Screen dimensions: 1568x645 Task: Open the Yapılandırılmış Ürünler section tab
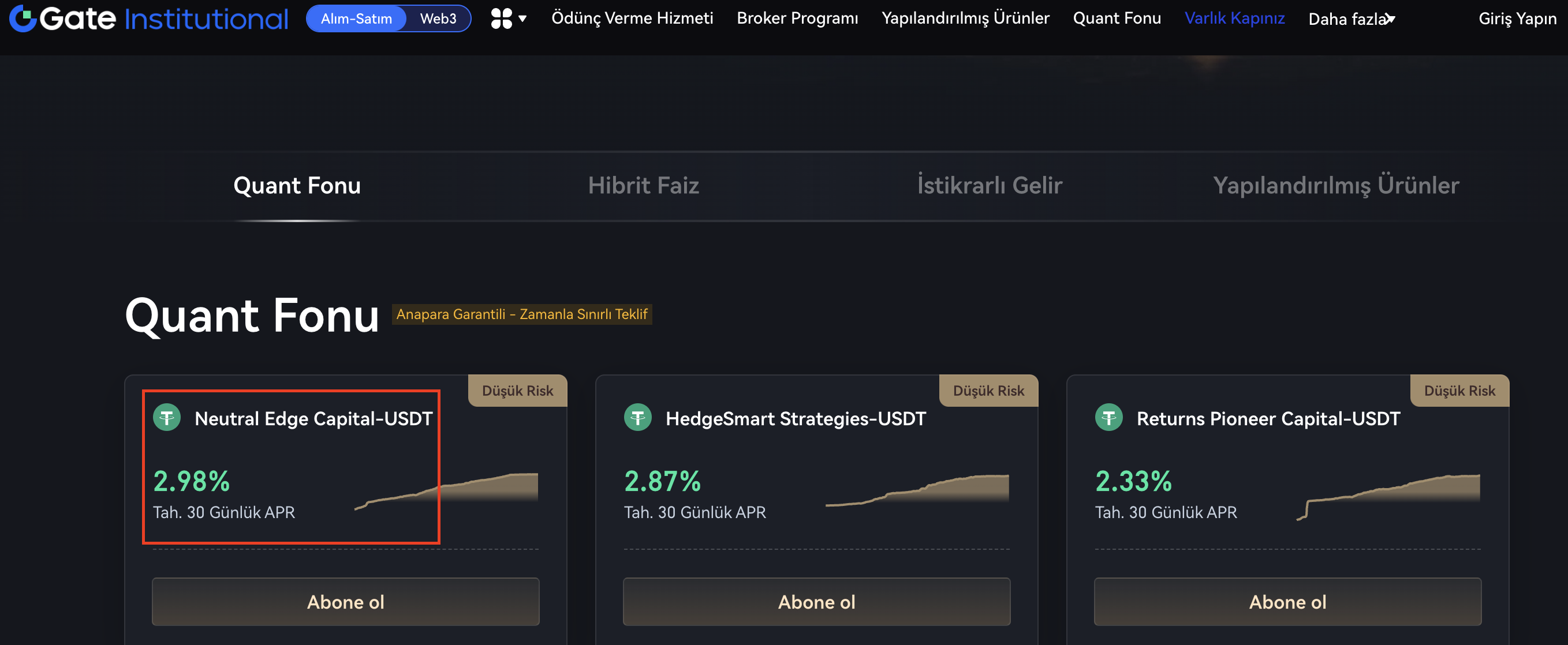click(1335, 186)
